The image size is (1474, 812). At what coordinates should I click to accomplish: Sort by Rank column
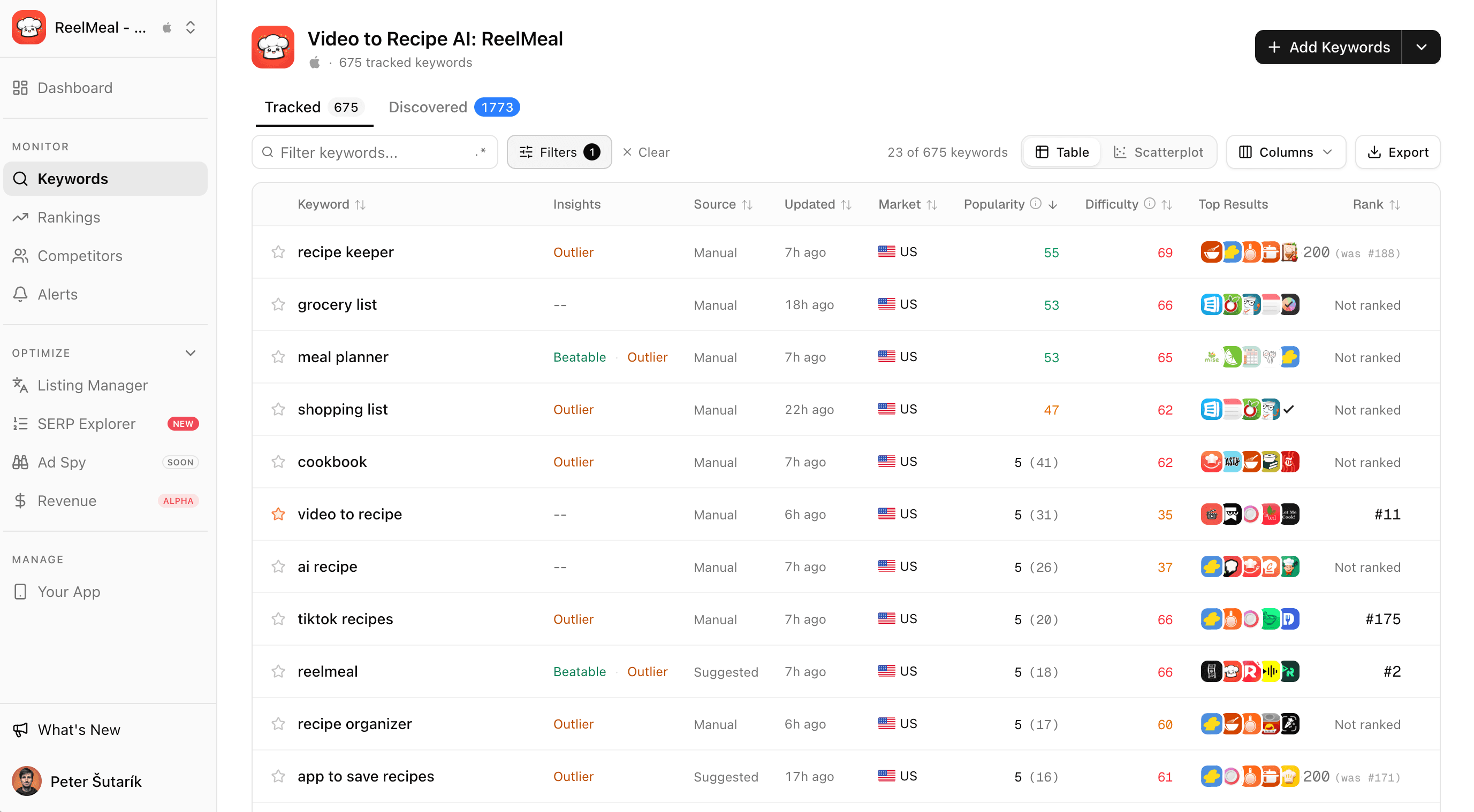point(1376,204)
